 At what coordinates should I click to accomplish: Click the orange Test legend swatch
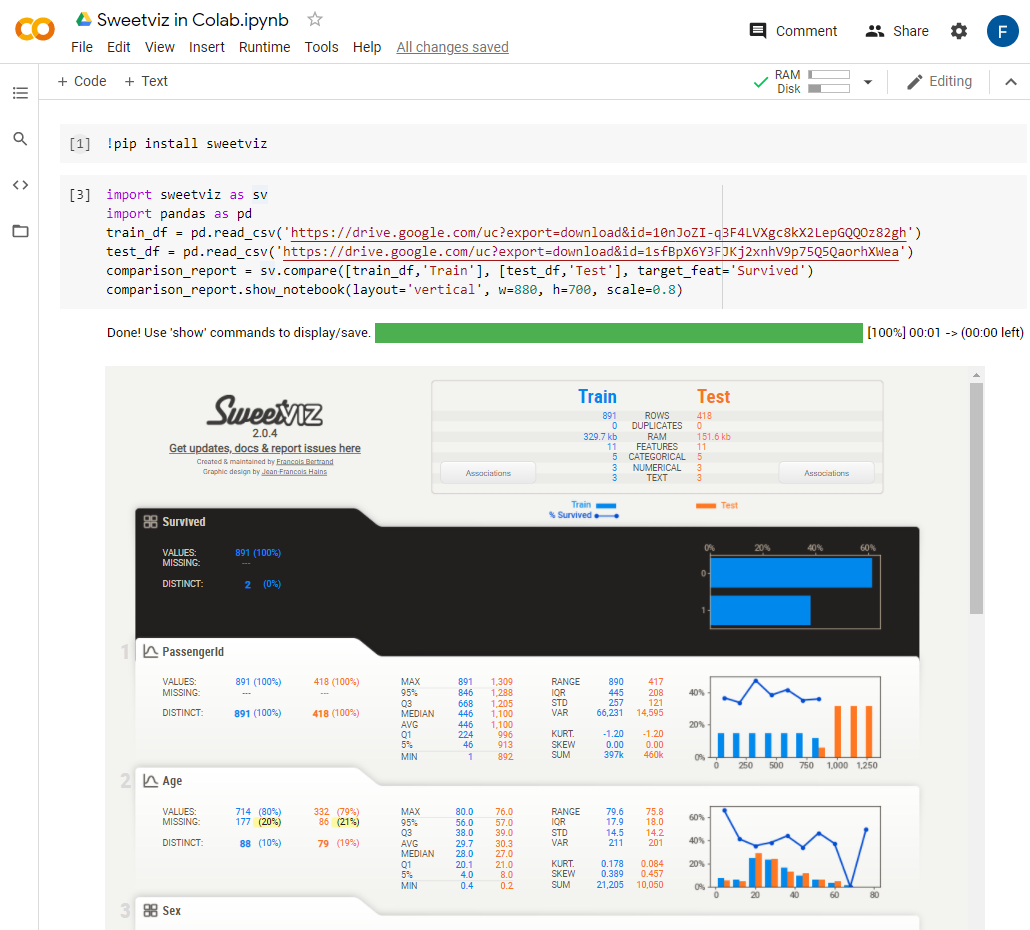click(x=706, y=506)
